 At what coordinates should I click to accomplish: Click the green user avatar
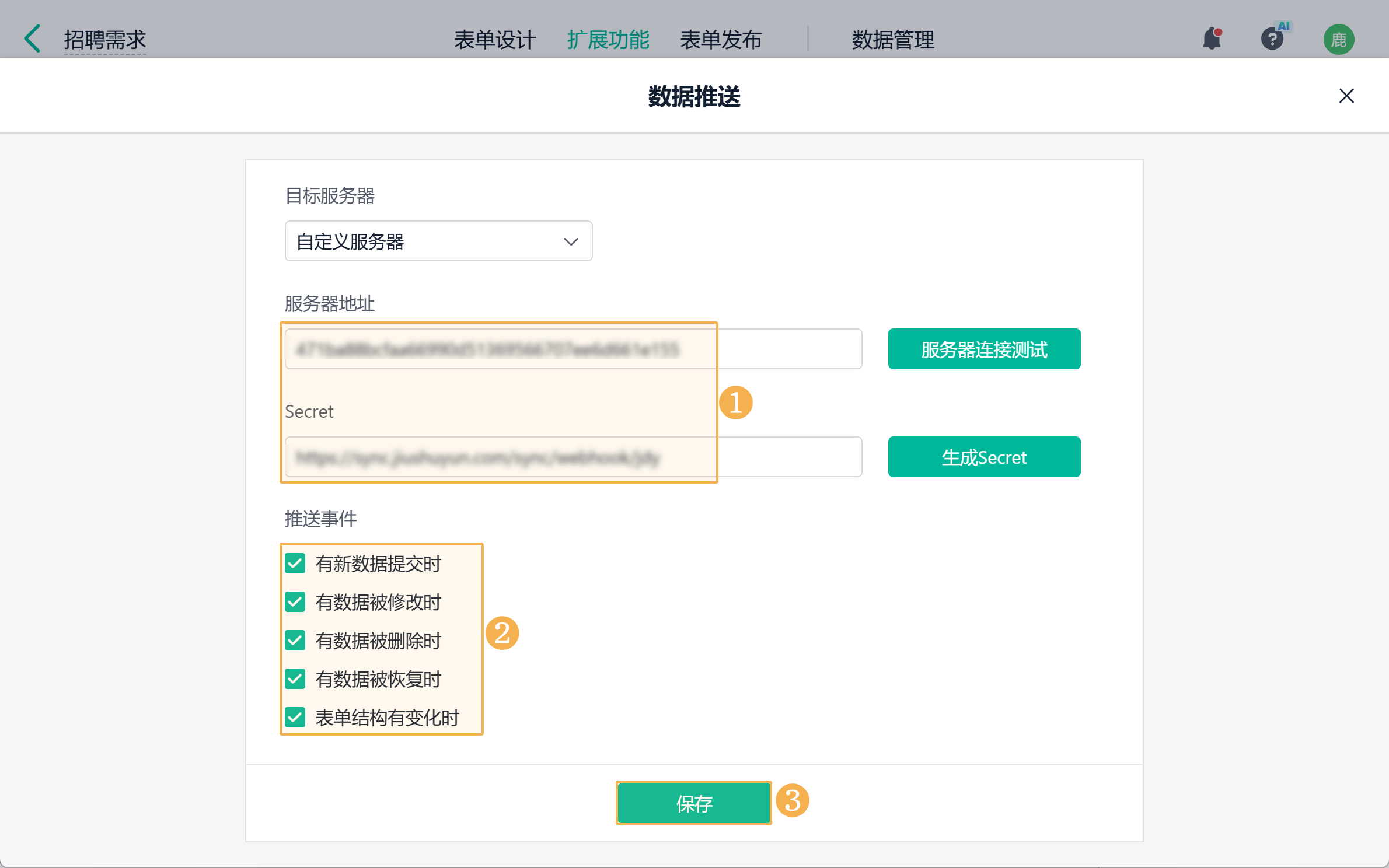point(1338,39)
